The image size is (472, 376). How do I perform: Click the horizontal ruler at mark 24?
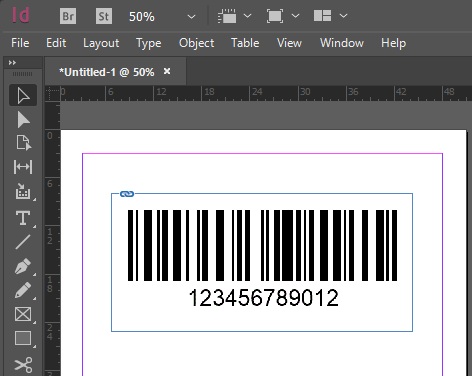(x=257, y=91)
